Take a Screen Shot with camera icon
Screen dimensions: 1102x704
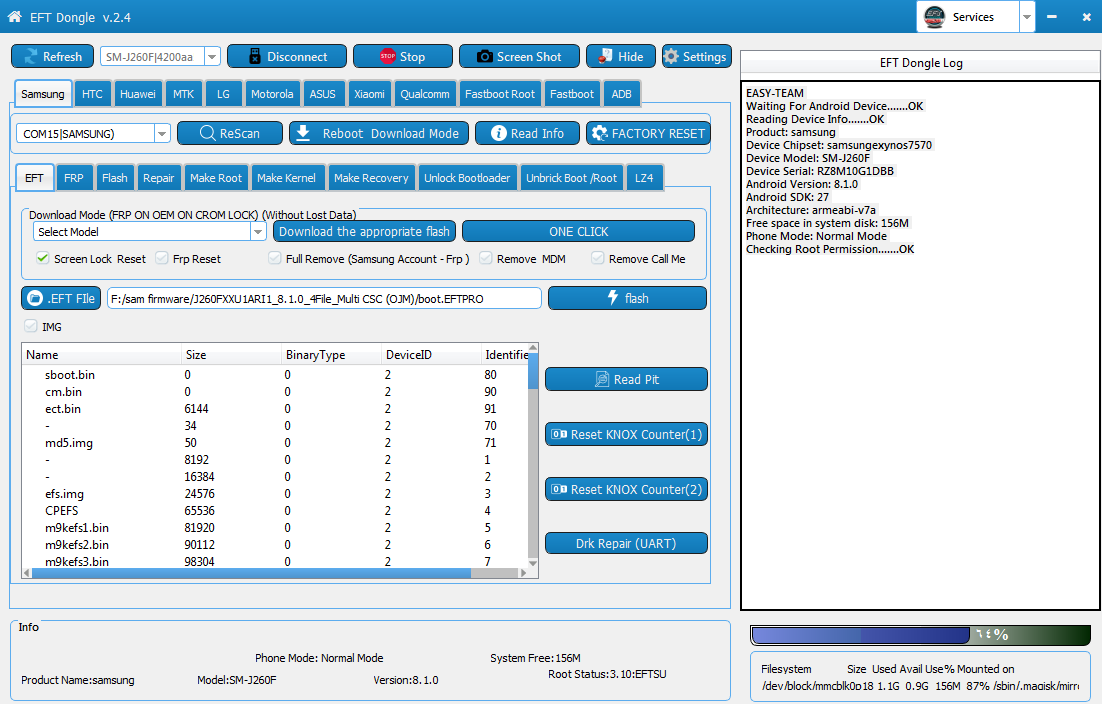(484, 57)
